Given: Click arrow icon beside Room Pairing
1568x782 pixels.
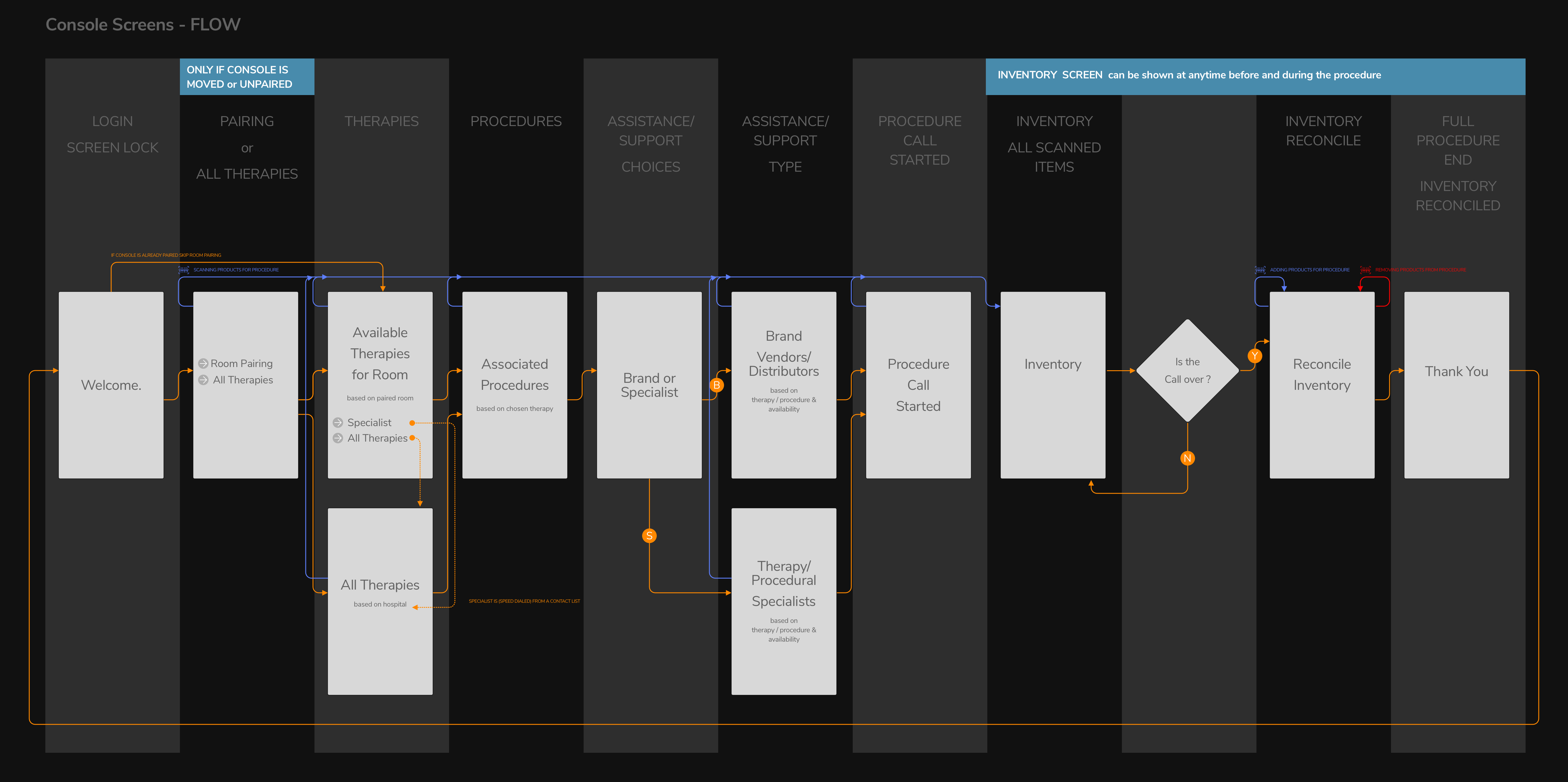Looking at the screenshot, I should tap(203, 363).
